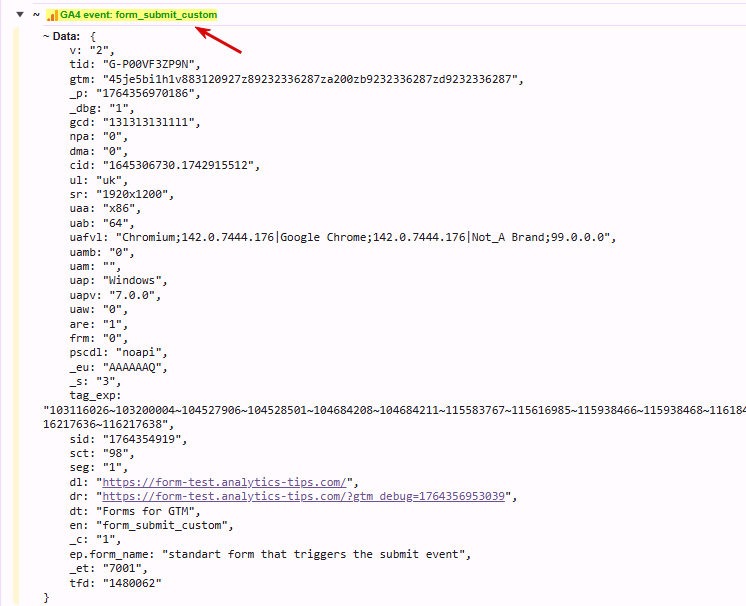Click the tilde marker beside the GA4 icon
Viewport: 746px width, 606px height.
[x=36, y=15]
